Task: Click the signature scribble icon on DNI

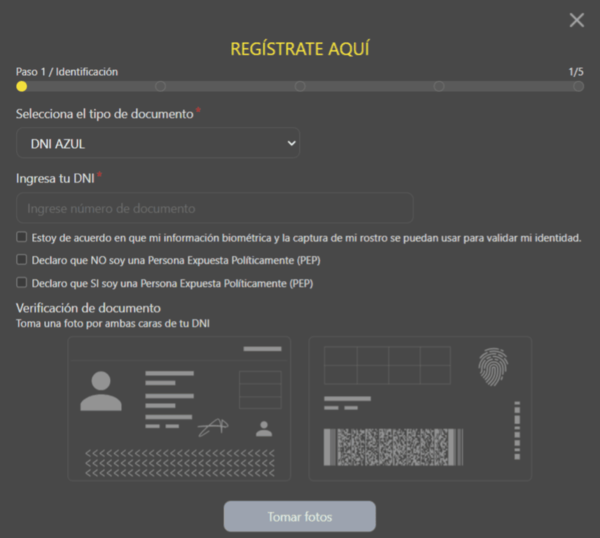Action: 211,428
